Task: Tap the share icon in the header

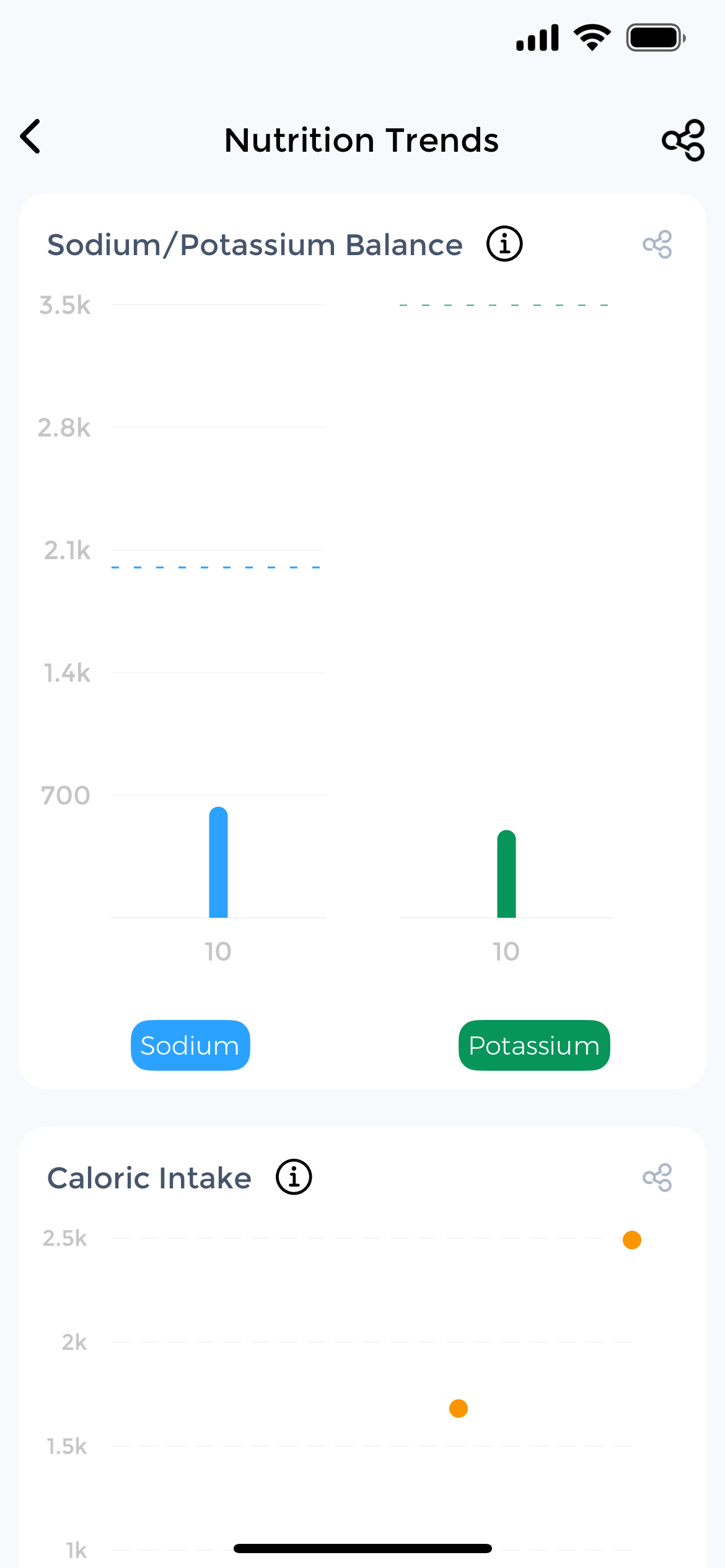Action: tap(683, 141)
